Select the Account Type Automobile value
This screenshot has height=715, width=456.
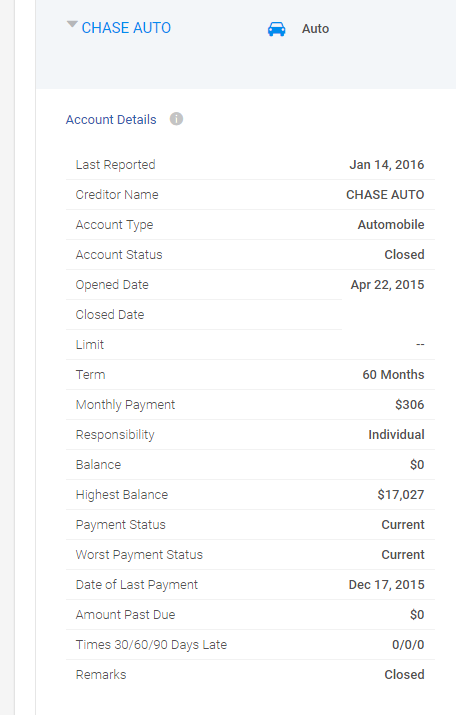391,225
